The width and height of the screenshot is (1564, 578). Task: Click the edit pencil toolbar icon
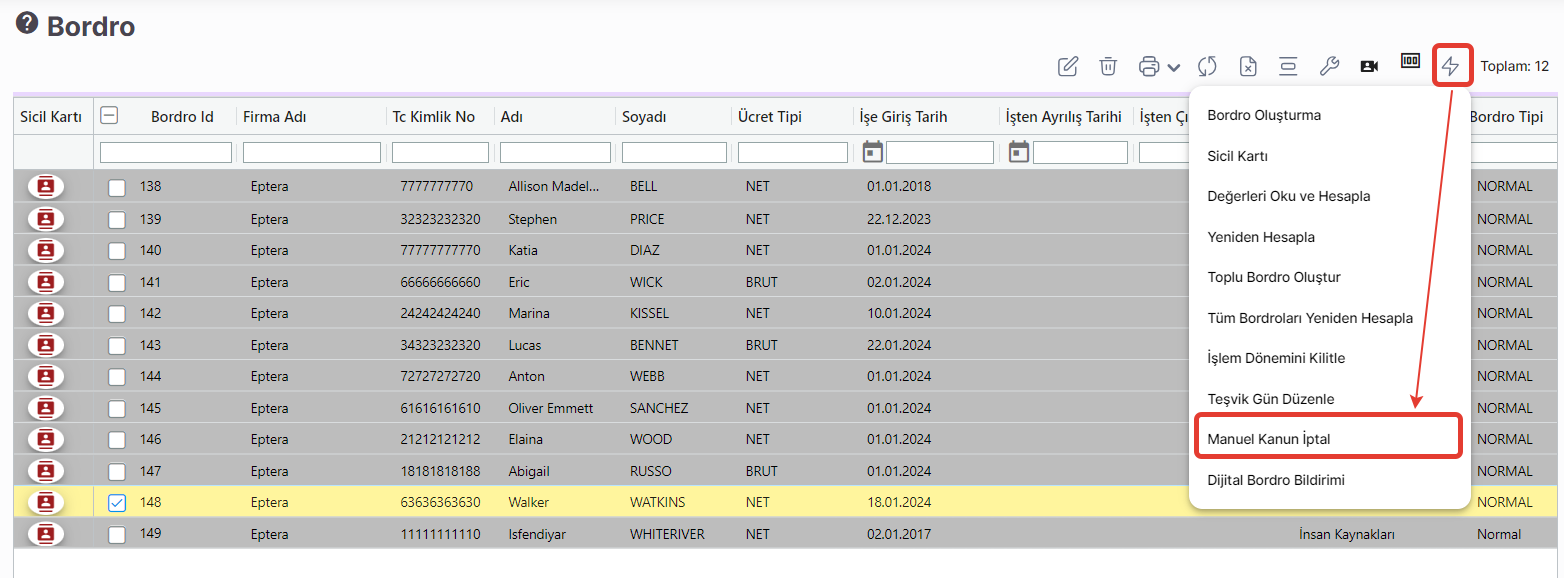[x=1068, y=66]
